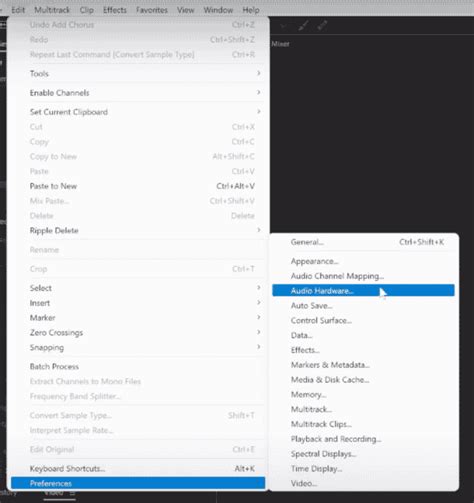Expand the Zero Crossings submenu
This screenshot has width=474, height=503.
click(138, 332)
